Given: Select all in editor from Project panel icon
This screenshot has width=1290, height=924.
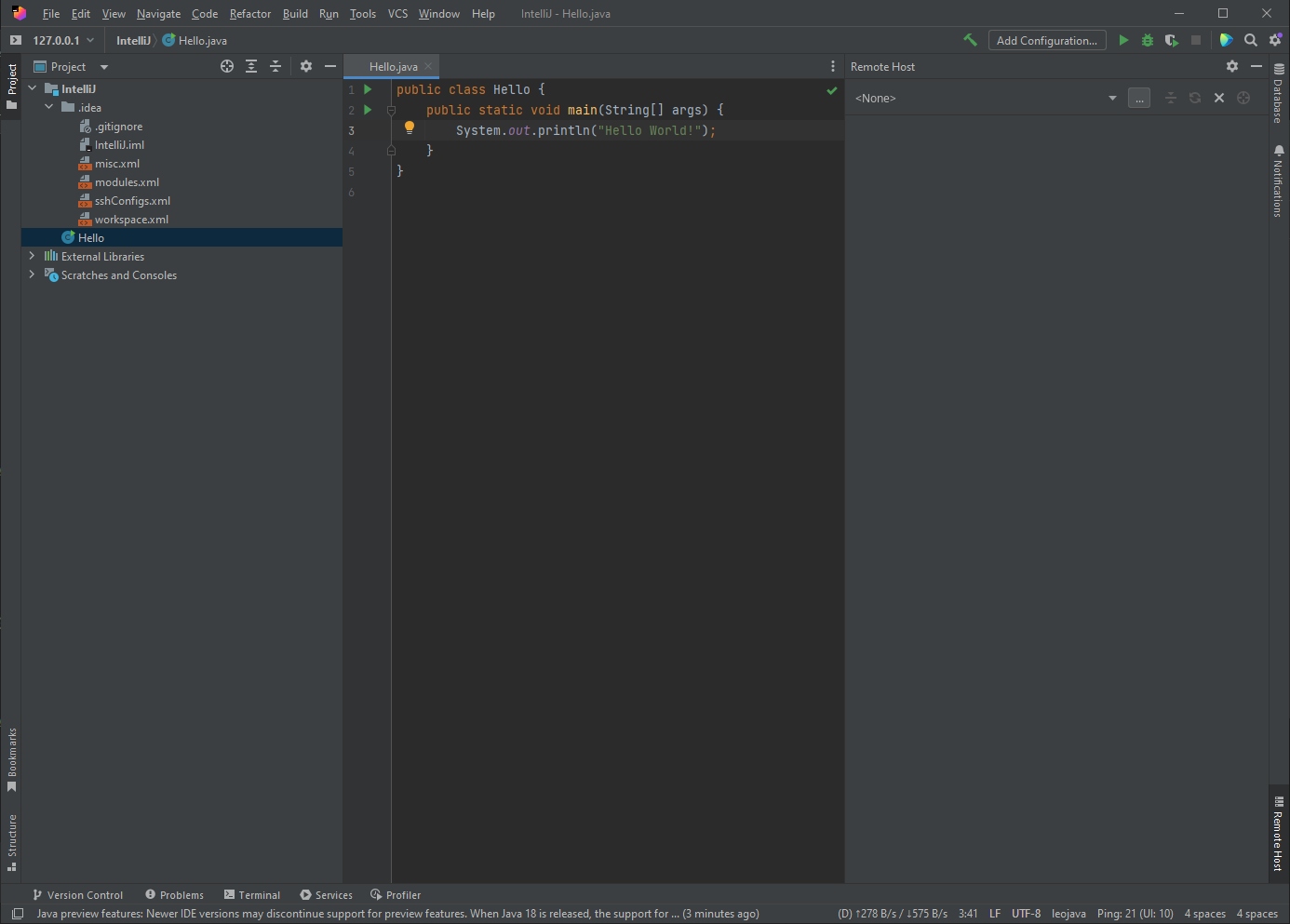Looking at the screenshot, I should click(x=227, y=66).
